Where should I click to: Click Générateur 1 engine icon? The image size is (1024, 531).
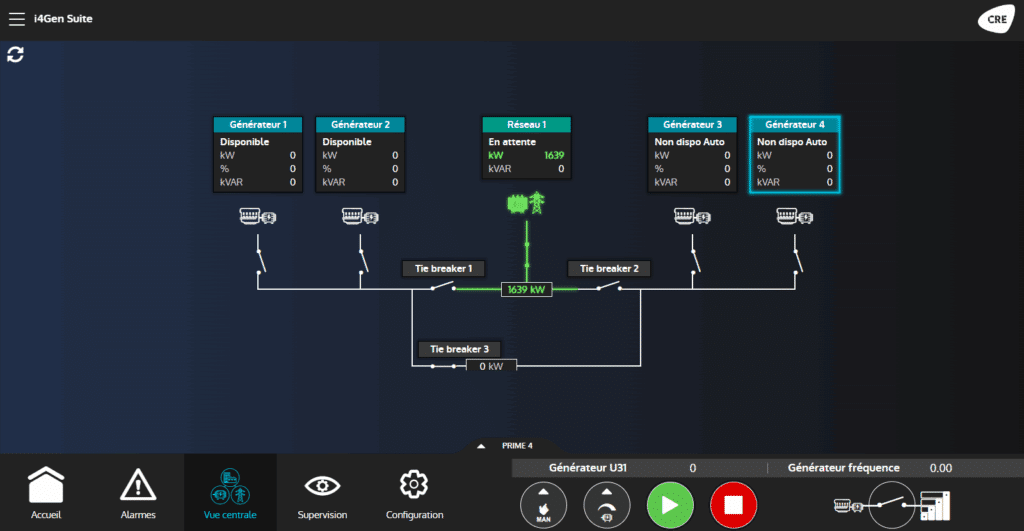[257, 216]
